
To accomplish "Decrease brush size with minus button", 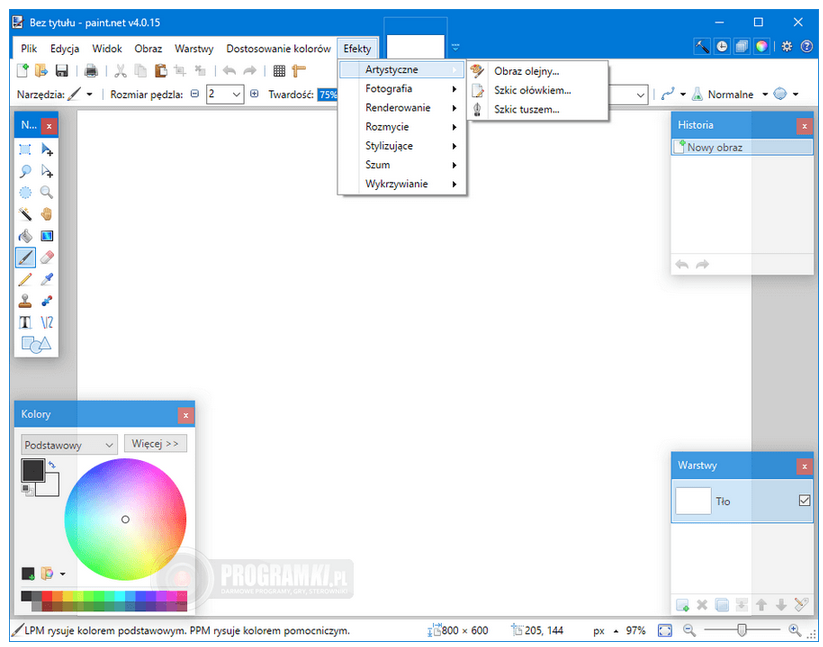I will pos(195,94).
